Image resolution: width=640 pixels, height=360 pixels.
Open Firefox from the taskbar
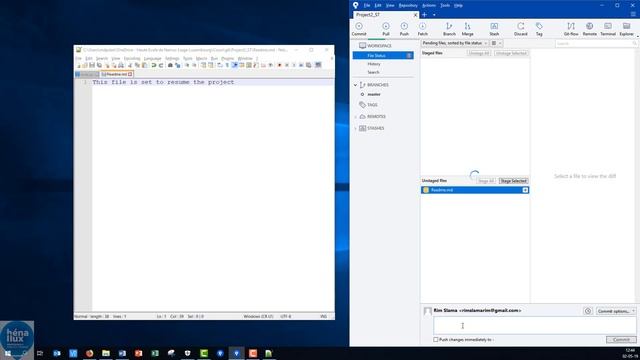coord(89,353)
